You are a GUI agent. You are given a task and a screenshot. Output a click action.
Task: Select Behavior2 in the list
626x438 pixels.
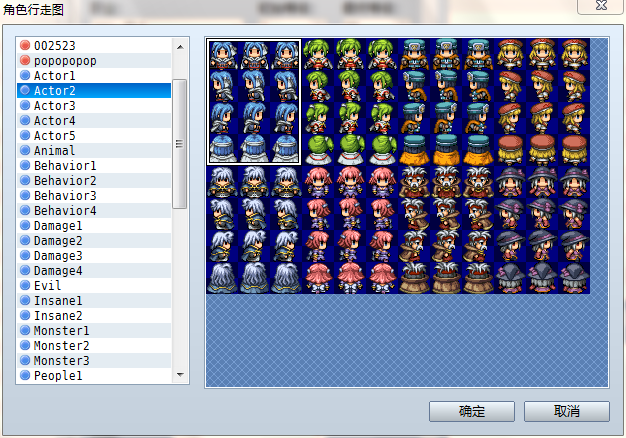[x=94, y=180]
